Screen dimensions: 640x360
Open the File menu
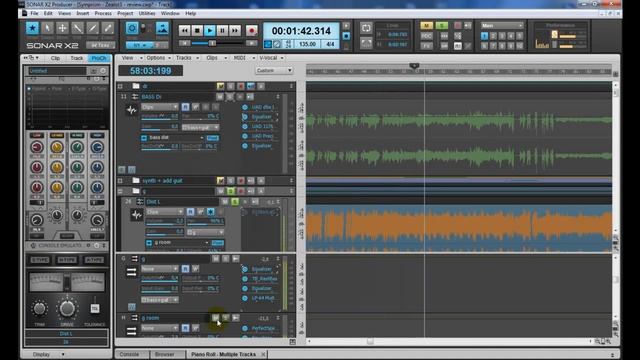click(35, 13)
